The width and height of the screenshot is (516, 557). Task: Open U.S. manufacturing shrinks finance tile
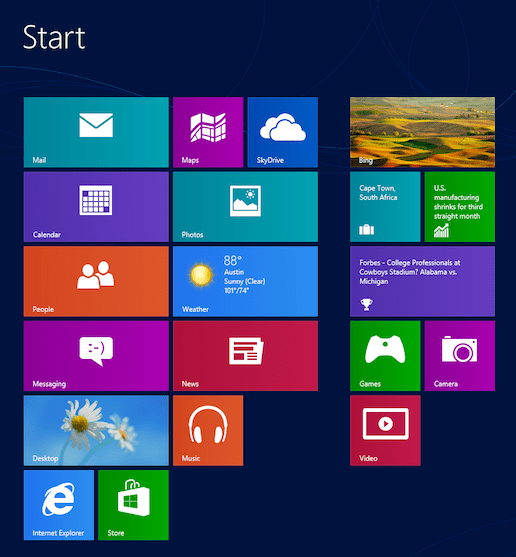click(x=460, y=207)
